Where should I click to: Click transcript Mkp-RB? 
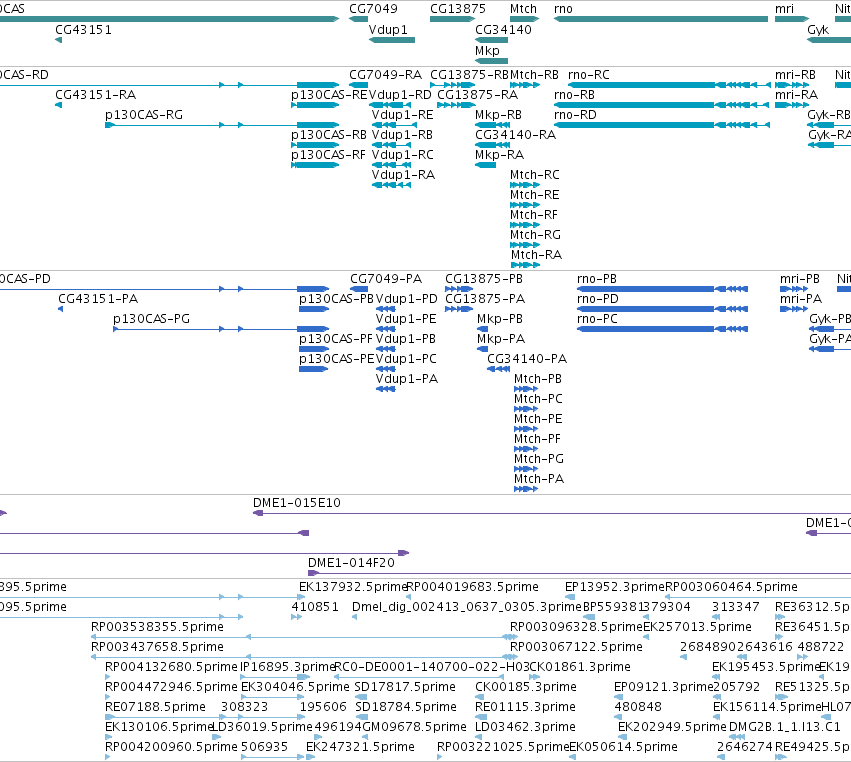tap(493, 125)
